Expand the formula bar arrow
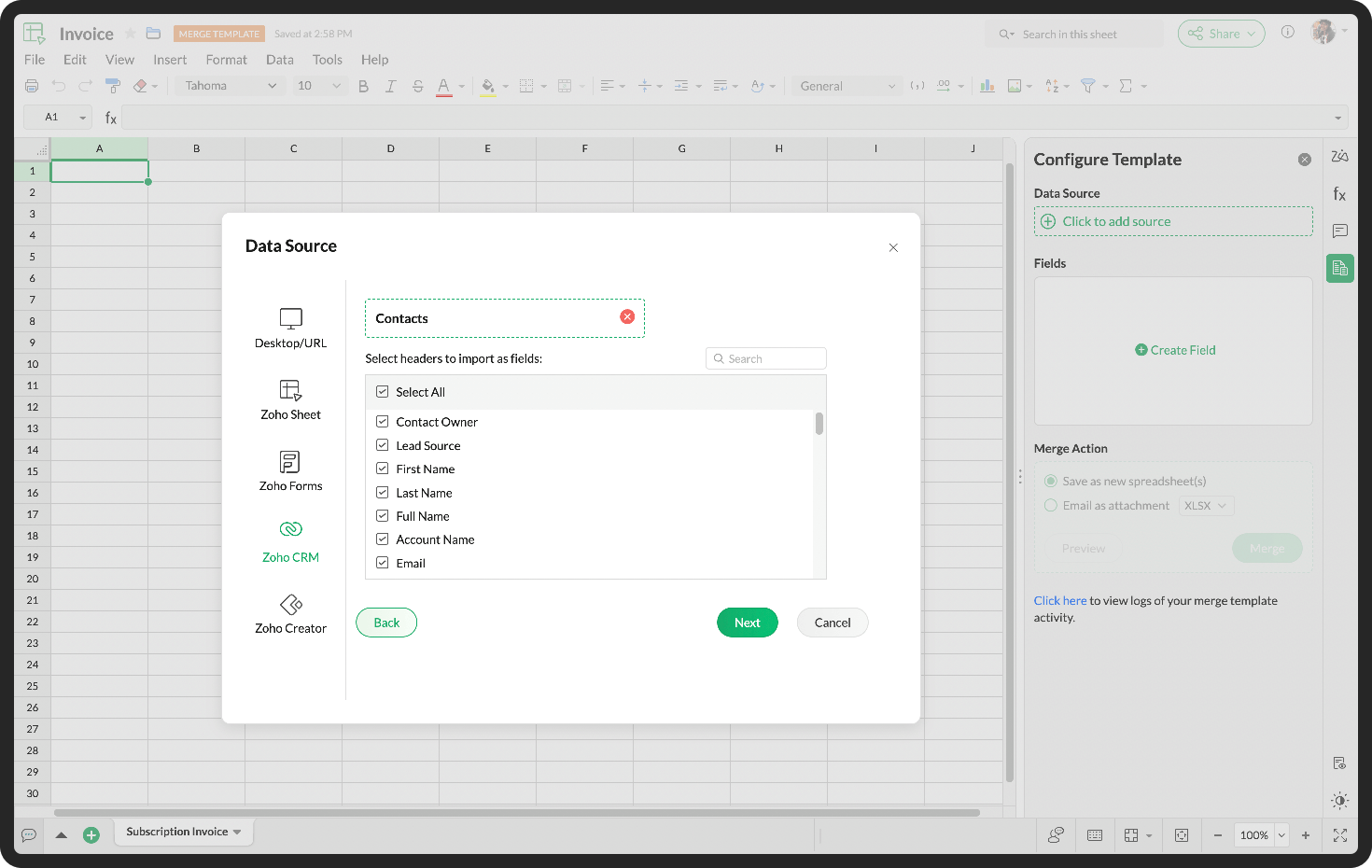Viewport: 1372px width, 868px height. tap(1337, 118)
